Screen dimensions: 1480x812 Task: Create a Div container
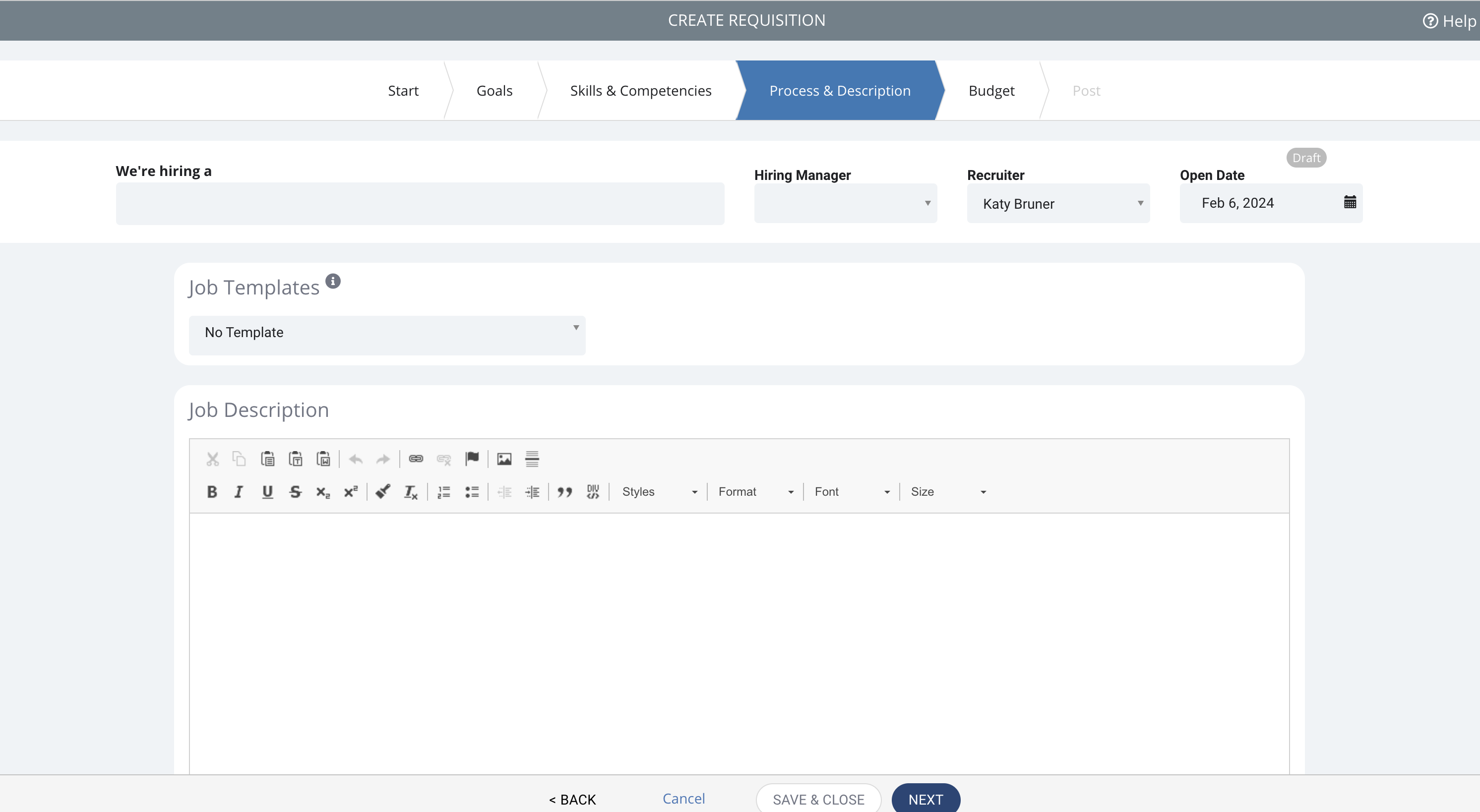tap(593, 492)
